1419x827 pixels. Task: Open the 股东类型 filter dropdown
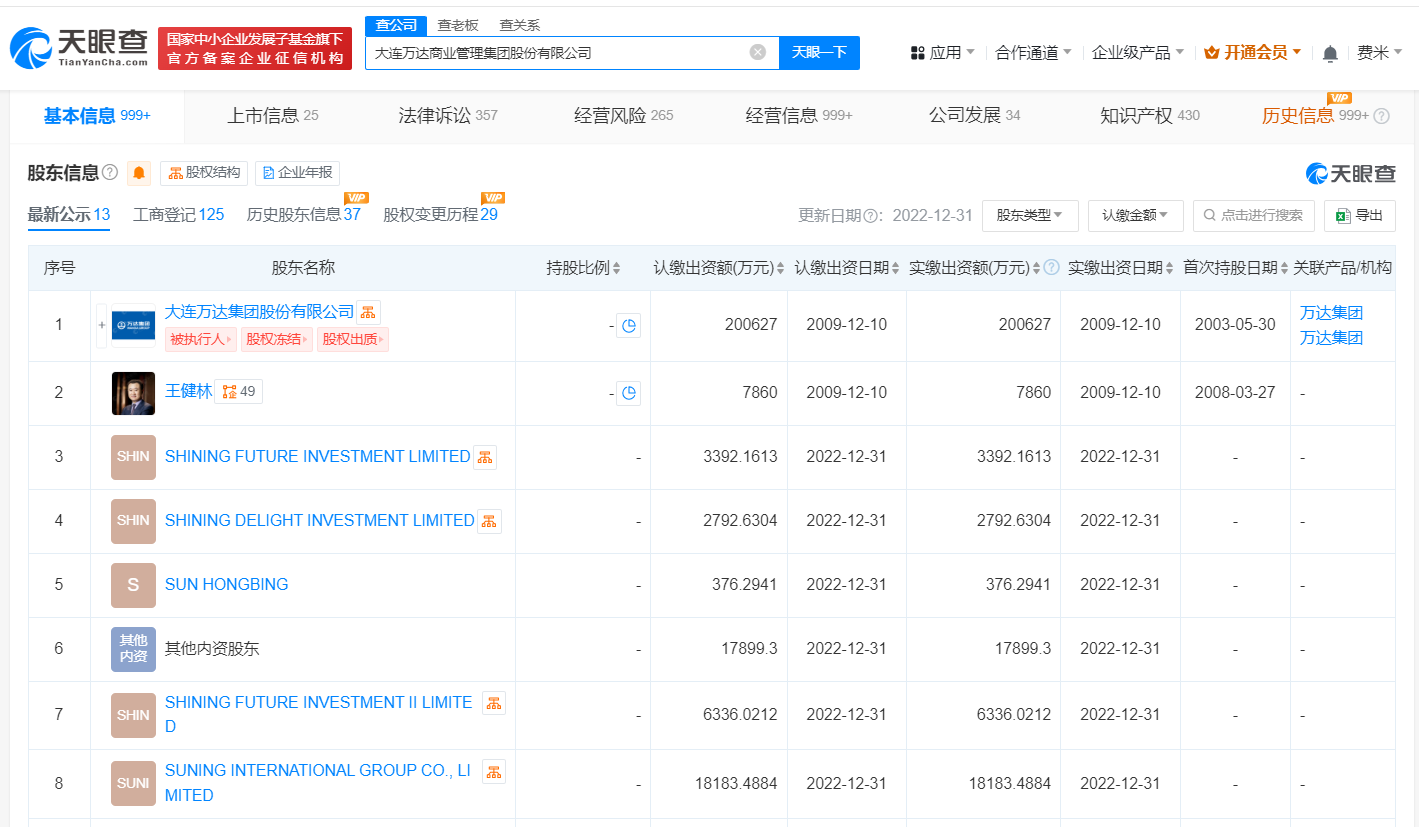tap(1030, 215)
